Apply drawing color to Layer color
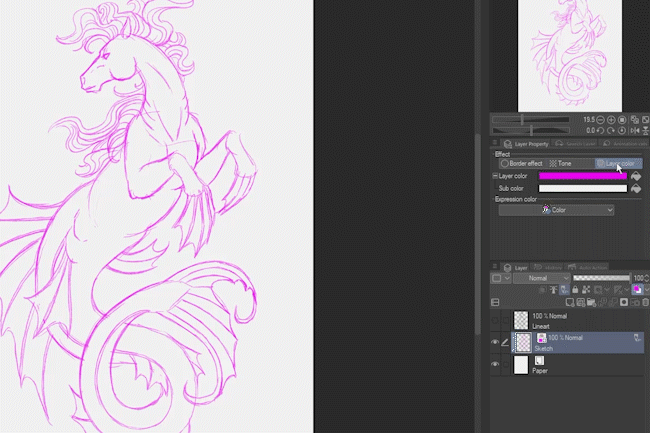The image size is (650, 433). coord(636,176)
